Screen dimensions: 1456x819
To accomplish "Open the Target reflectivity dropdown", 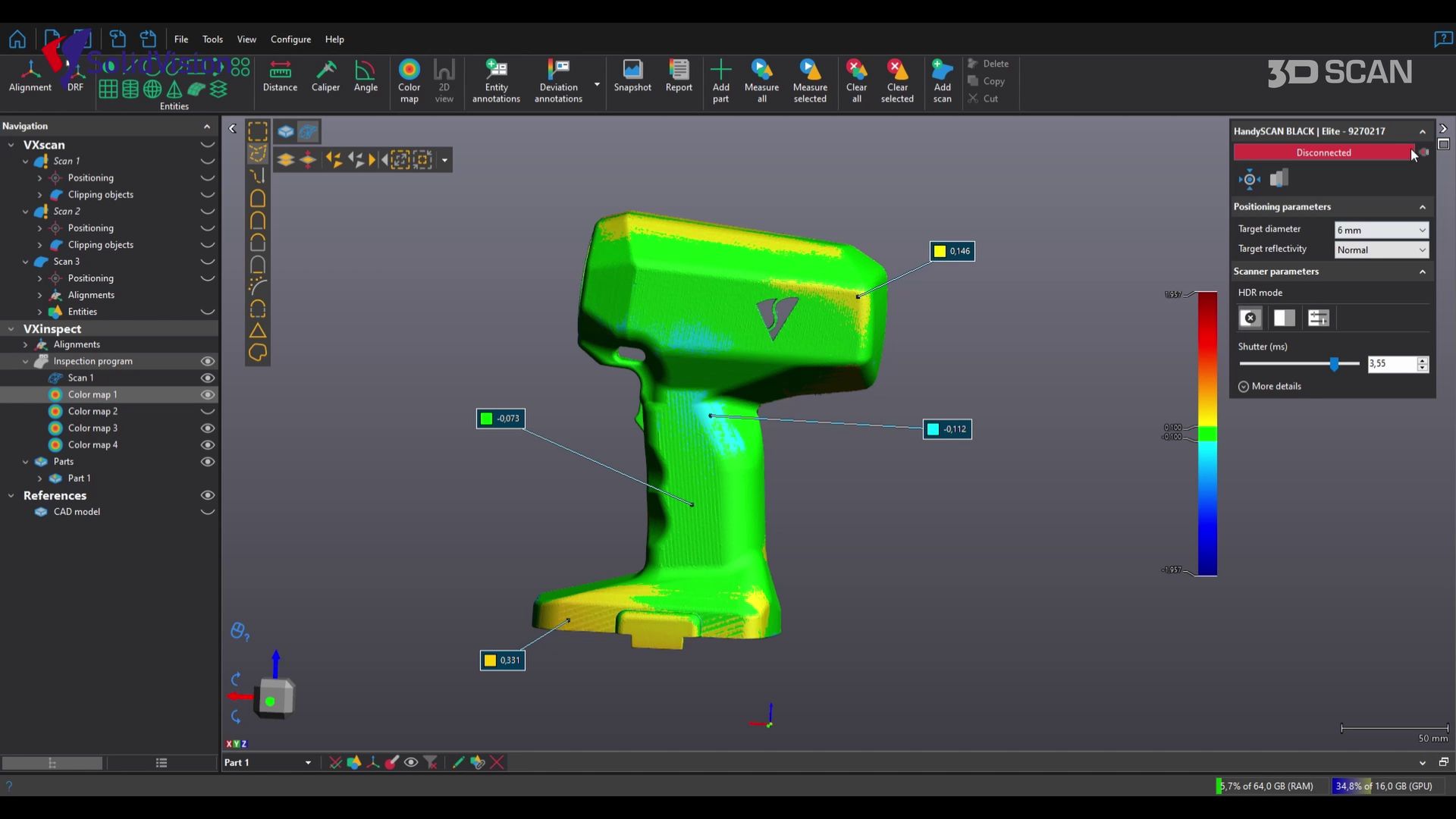I will (x=1381, y=250).
